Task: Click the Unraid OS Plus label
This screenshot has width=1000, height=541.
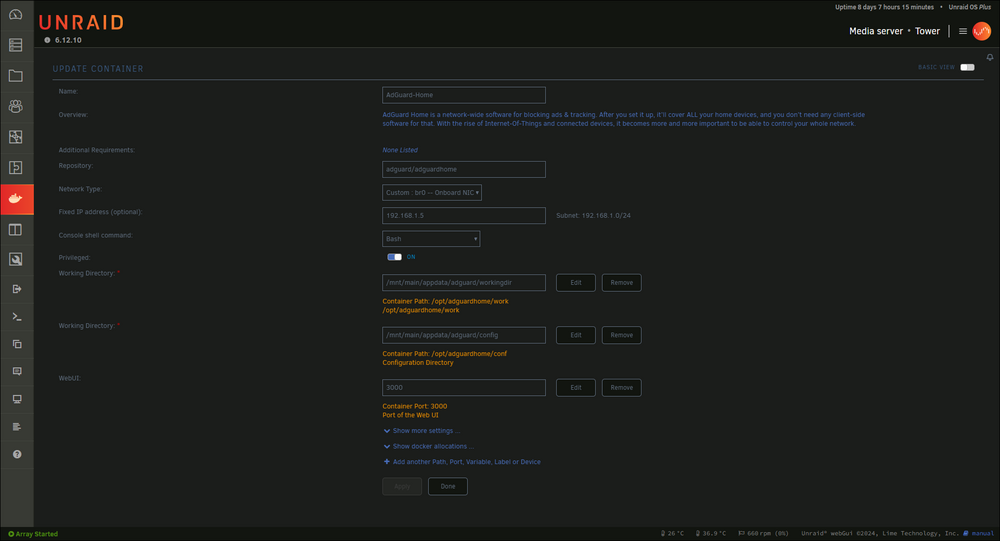Action: click(x=969, y=7)
